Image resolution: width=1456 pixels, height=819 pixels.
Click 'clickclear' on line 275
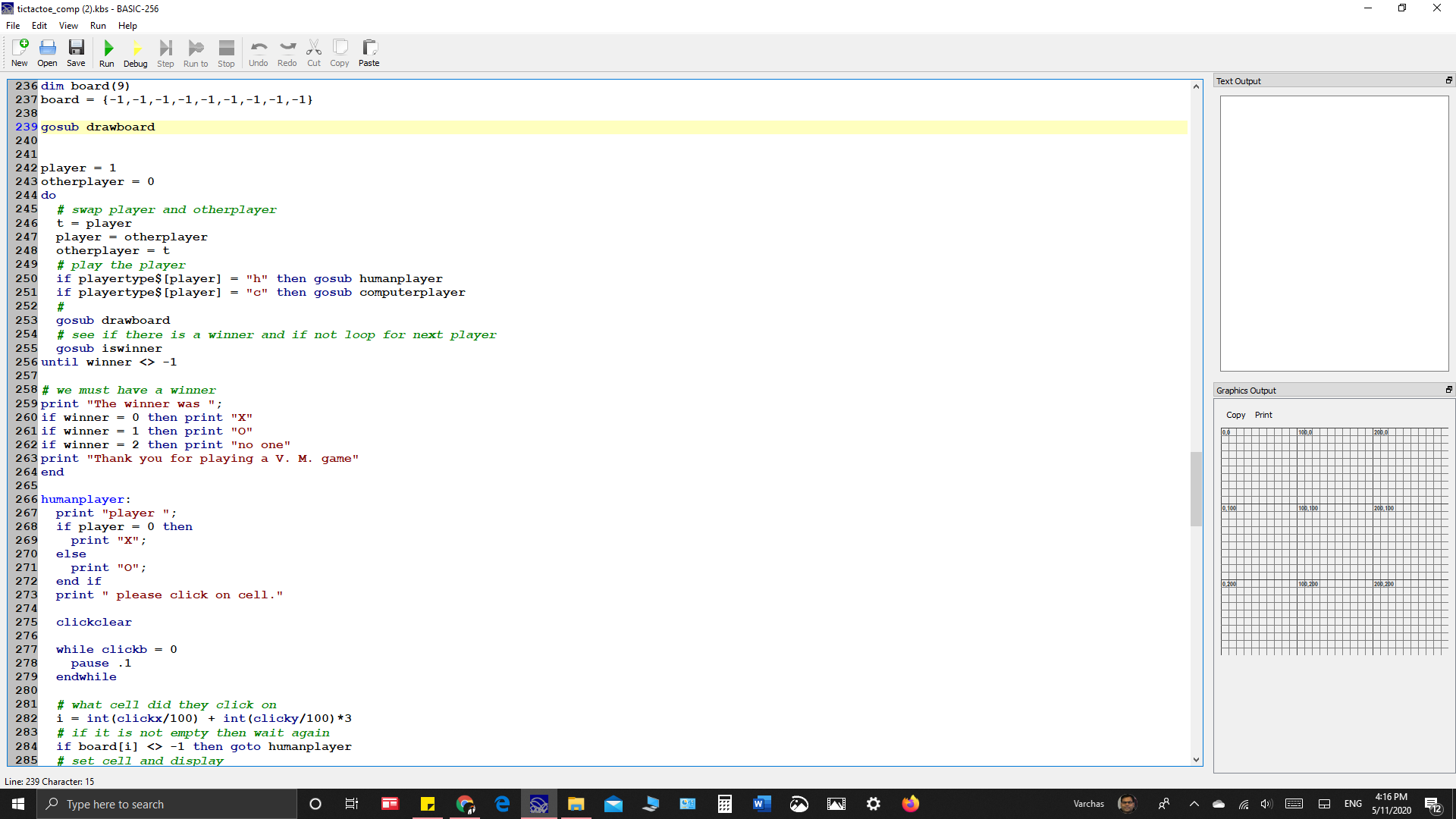point(94,622)
